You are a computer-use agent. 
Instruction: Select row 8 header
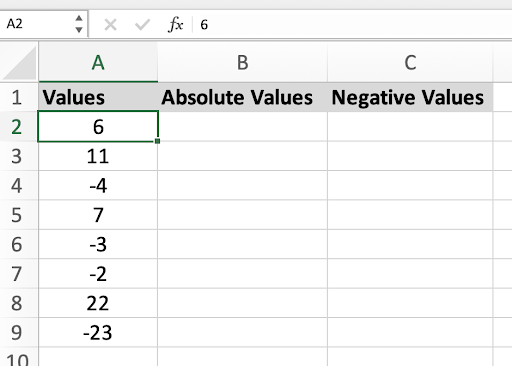click(x=19, y=303)
